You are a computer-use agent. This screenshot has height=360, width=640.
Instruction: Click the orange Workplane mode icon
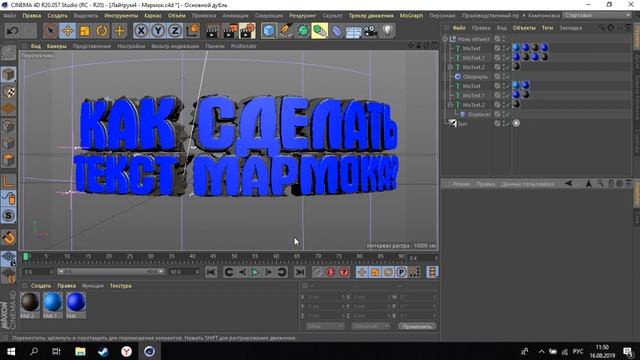9,109
